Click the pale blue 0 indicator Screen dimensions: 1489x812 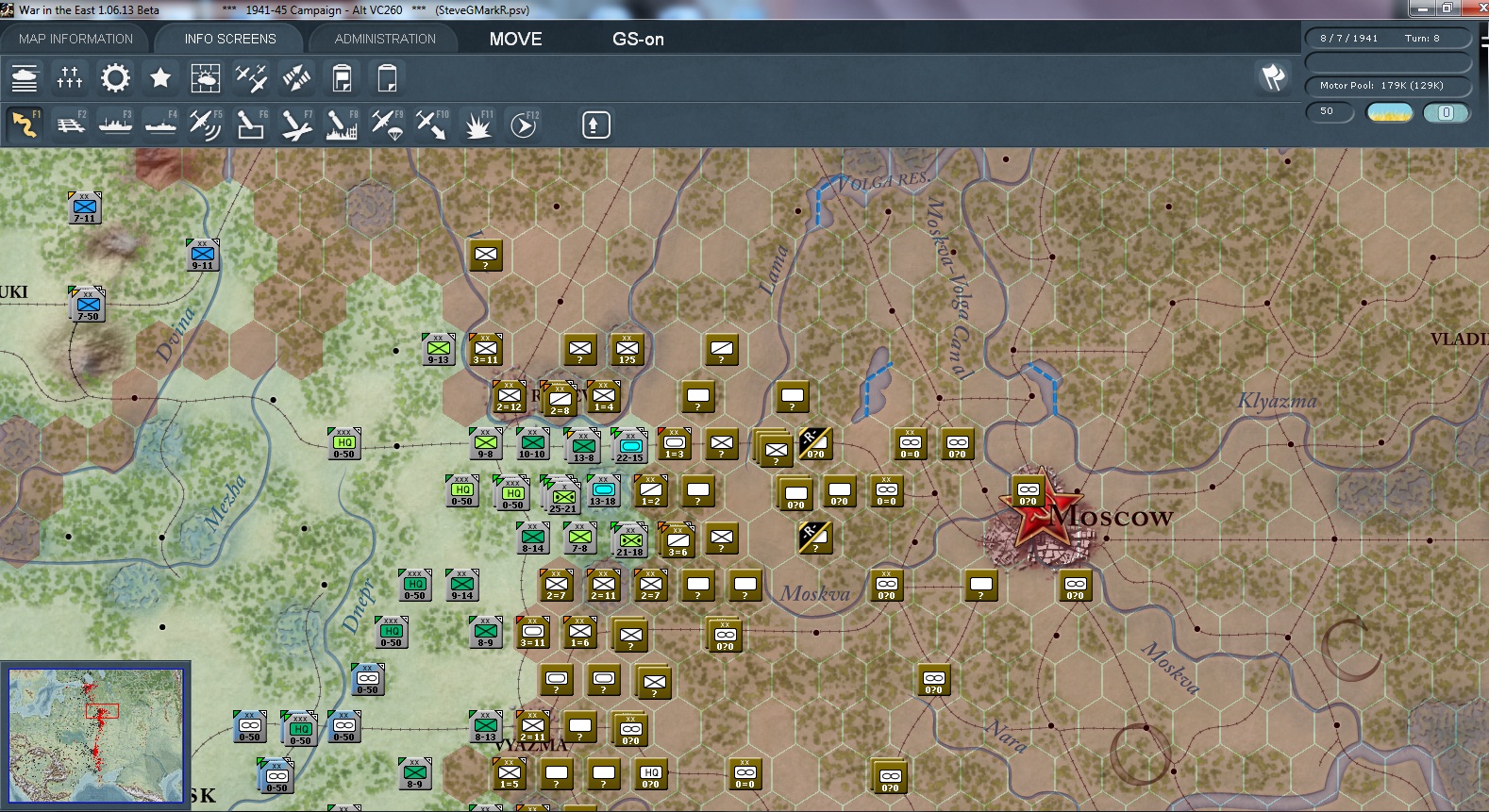tap(1447, 113)
